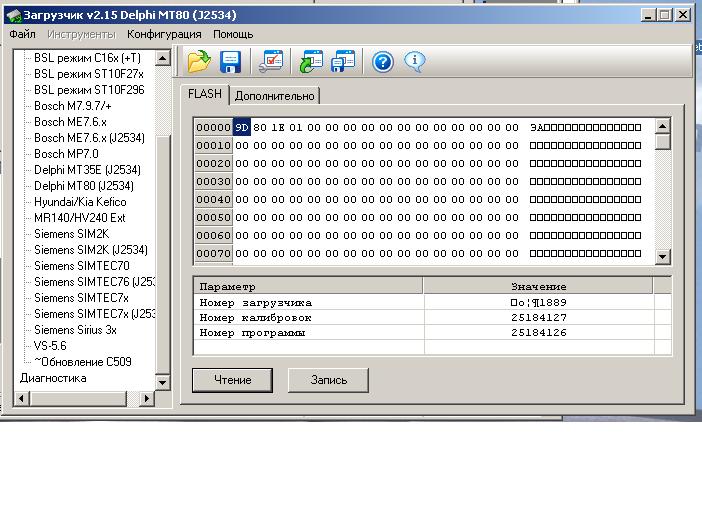Select Delphi MT35E (J2534) in tree
The image size is (702, 512).
click(x=87, y=170)
